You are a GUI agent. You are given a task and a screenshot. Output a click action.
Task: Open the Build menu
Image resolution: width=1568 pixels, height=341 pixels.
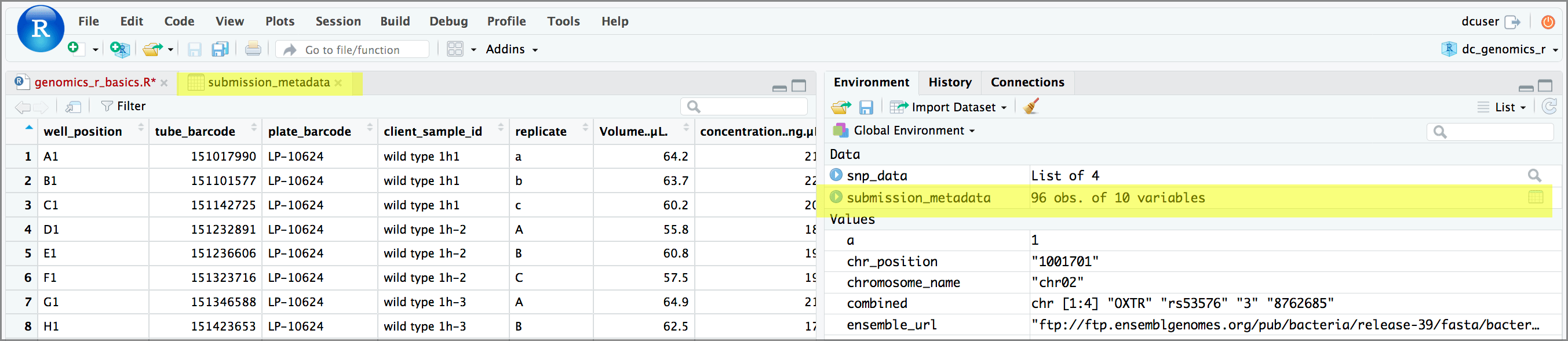[x=395, y=21]
